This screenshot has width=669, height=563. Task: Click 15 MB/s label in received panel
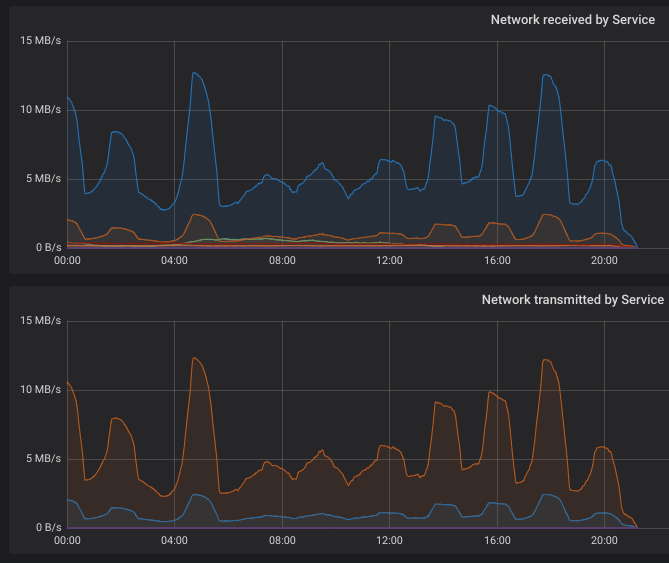(x=41, y=41)
